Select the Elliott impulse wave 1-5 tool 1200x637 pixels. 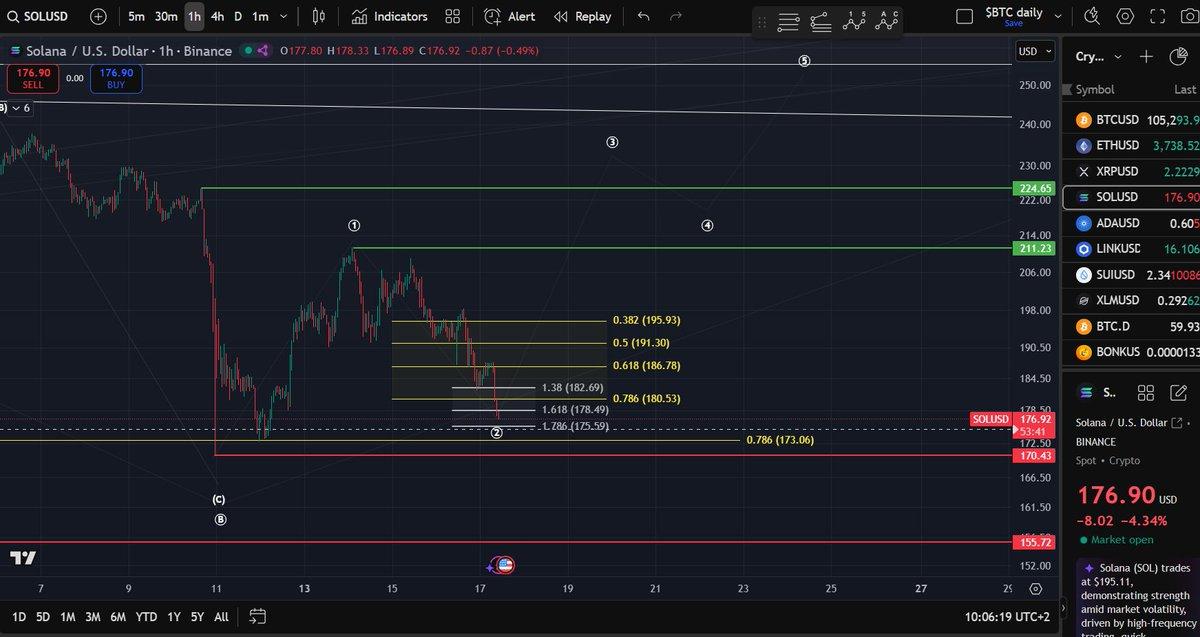coord(853,20)
